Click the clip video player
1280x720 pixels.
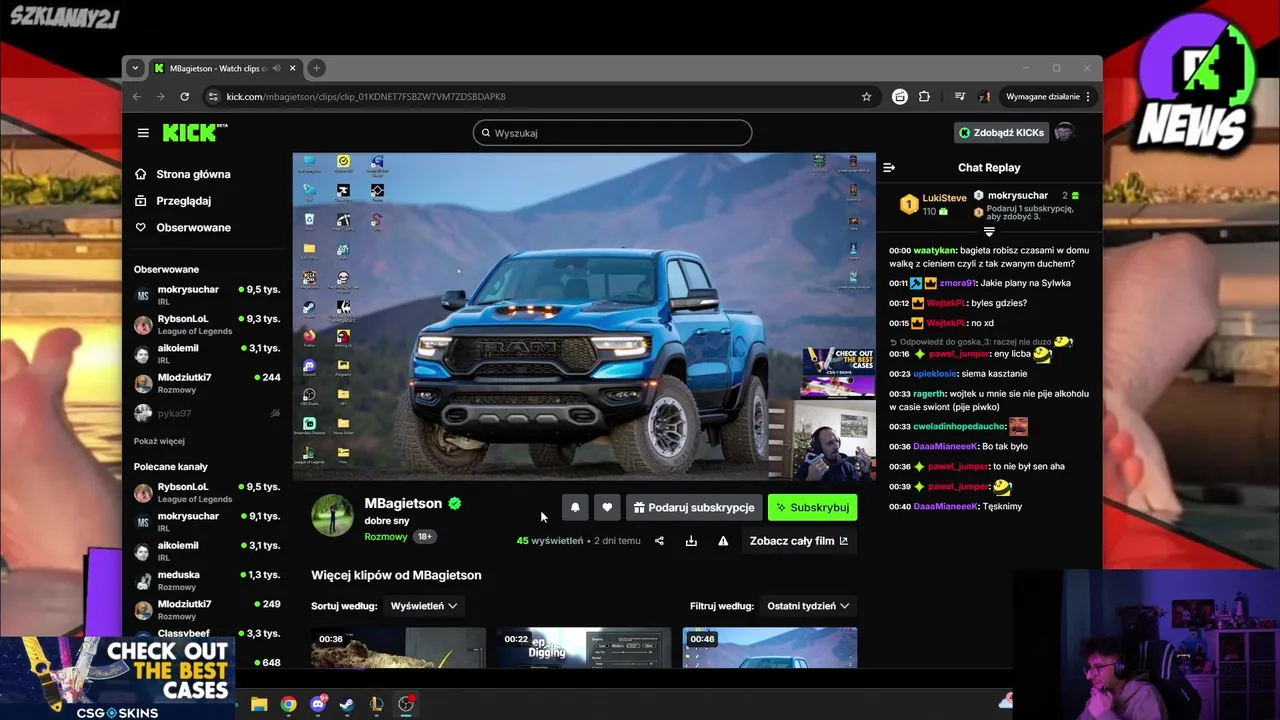[x=584, y=316]
